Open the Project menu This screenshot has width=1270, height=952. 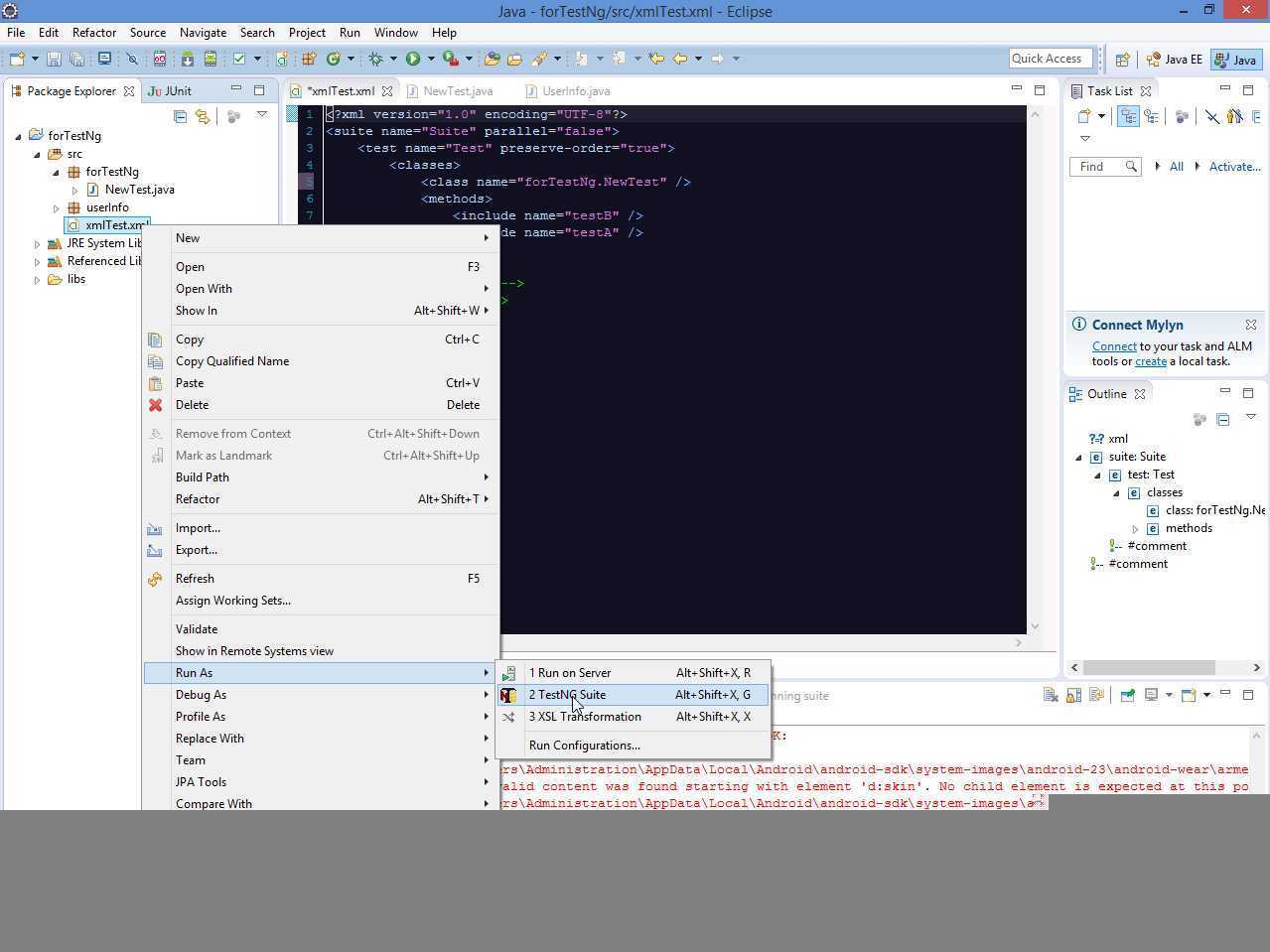click(307, 32)
